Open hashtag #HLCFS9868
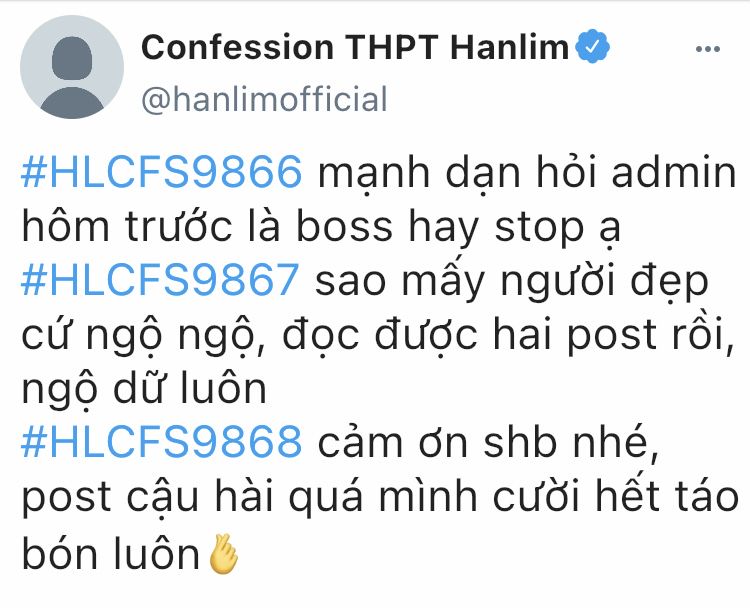The height and width of the screenshot is (608, 750). tap(162, 441)
